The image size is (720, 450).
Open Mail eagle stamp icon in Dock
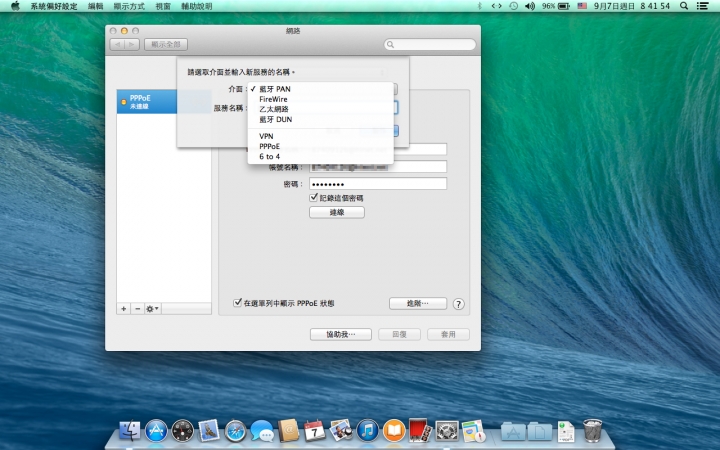209,431
